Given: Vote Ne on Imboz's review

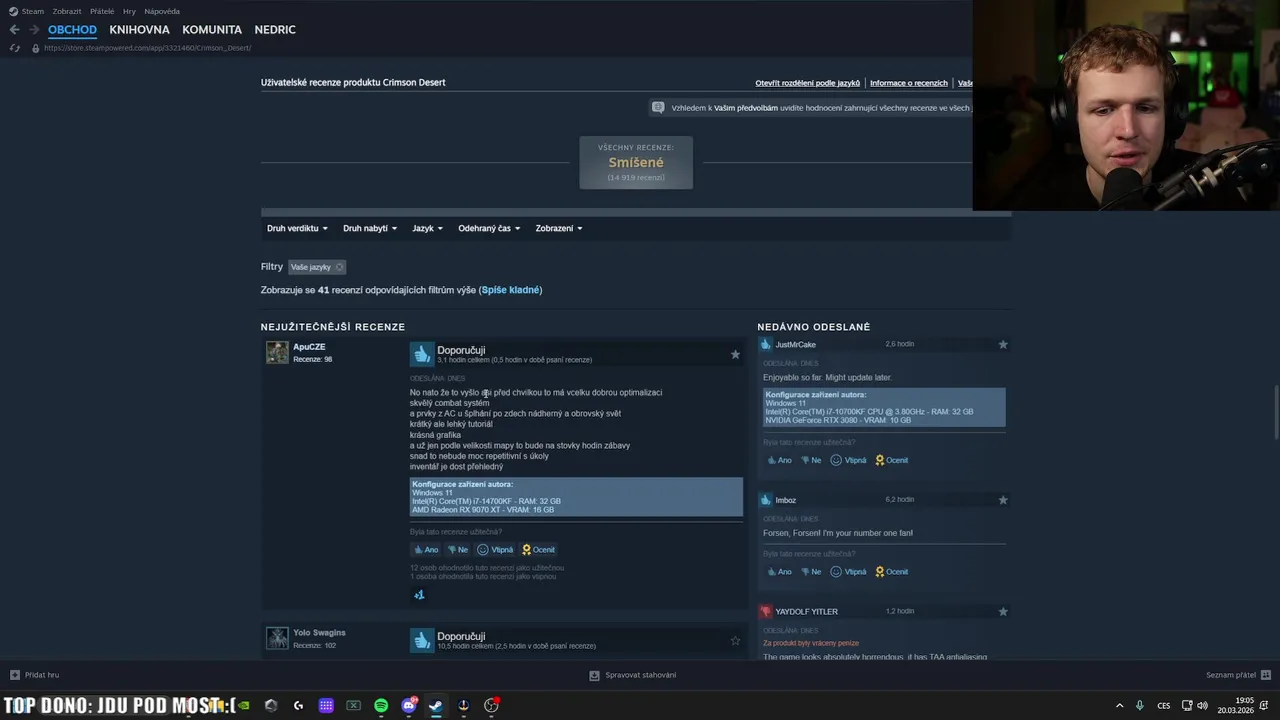Looking at the screenshot, I should [810, 572].
